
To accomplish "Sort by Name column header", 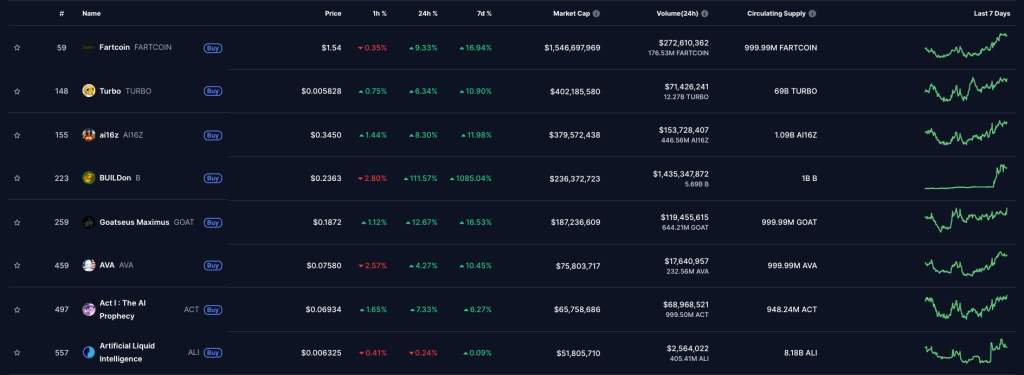I will [x=91, y=13].
